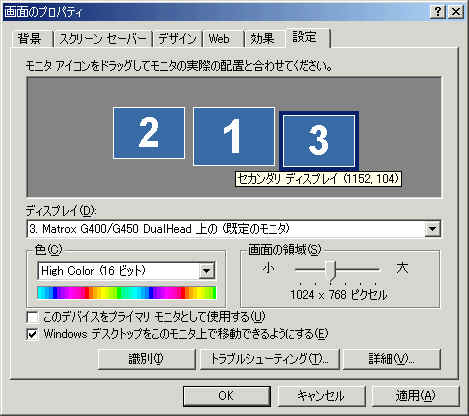Open the ディスプレイ dropdown arrow
The height and width of the screenshot is (416, 469).
432,229
